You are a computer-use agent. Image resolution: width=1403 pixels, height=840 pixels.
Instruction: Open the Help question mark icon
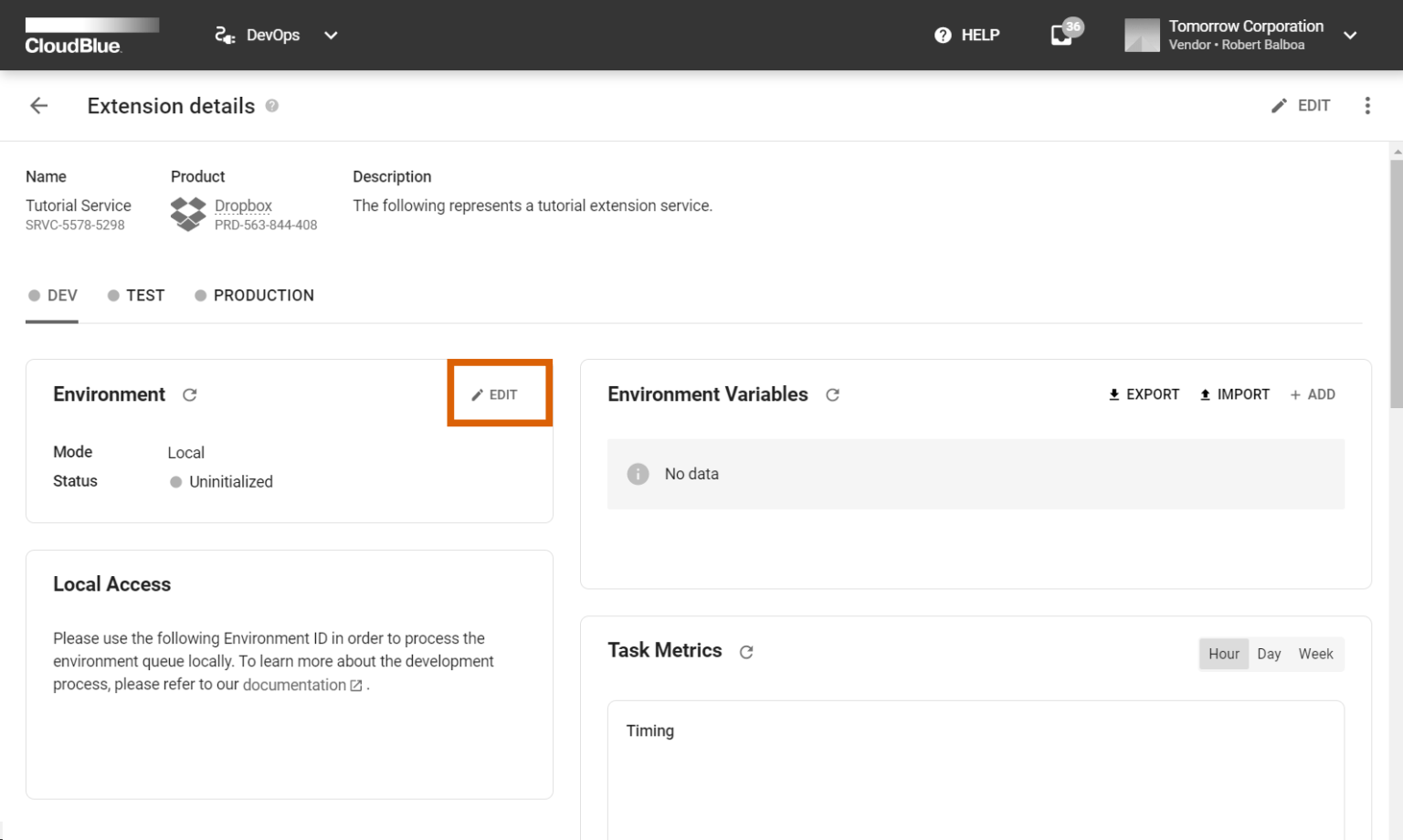click(943, 35)
